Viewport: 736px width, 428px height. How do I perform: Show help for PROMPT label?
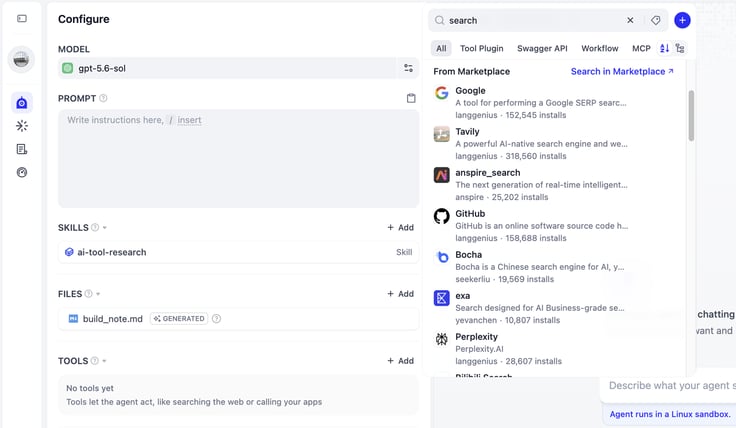point(103,98)
